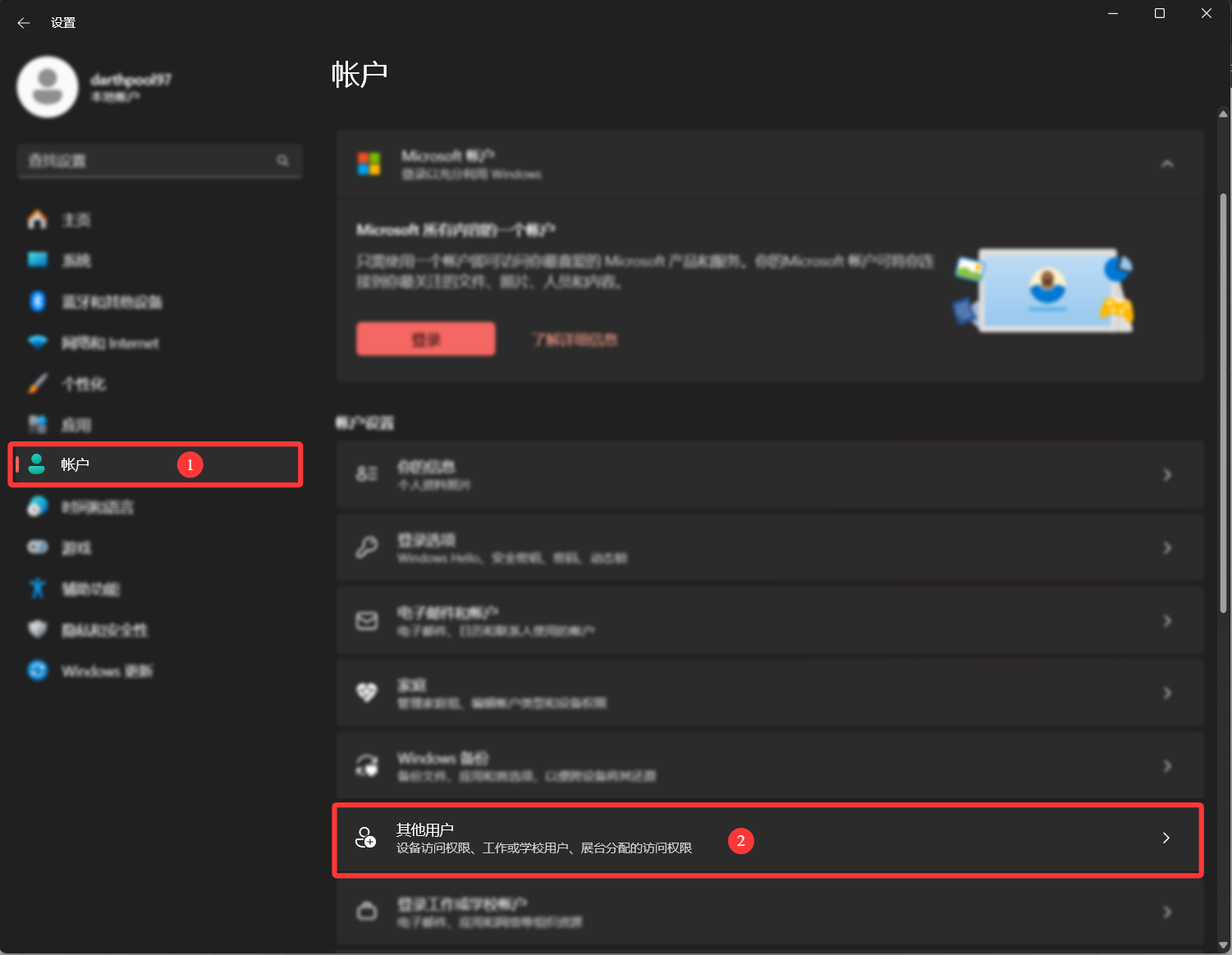Open the accessibility figure icon in sidebar
This screenshot has width=1232, height=955.
(38, 588)
